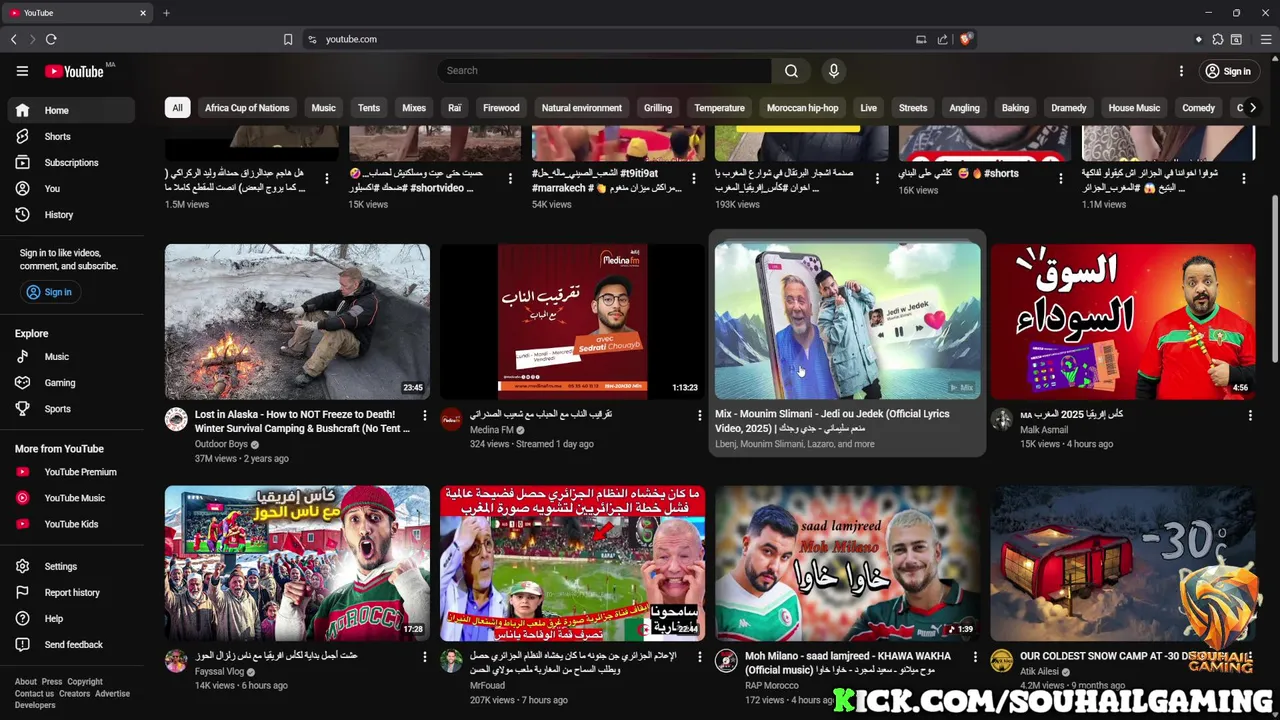Viewport: 1280px width, 720px height.
Task: Open the Medina FM channel link
Action: [492, 430]
